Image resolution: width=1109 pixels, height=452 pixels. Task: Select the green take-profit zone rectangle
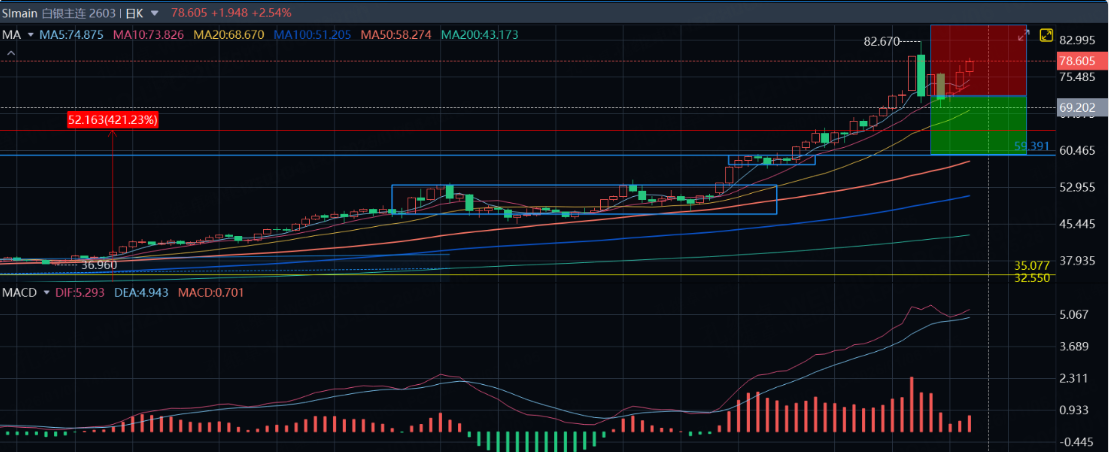coord(978,125)
